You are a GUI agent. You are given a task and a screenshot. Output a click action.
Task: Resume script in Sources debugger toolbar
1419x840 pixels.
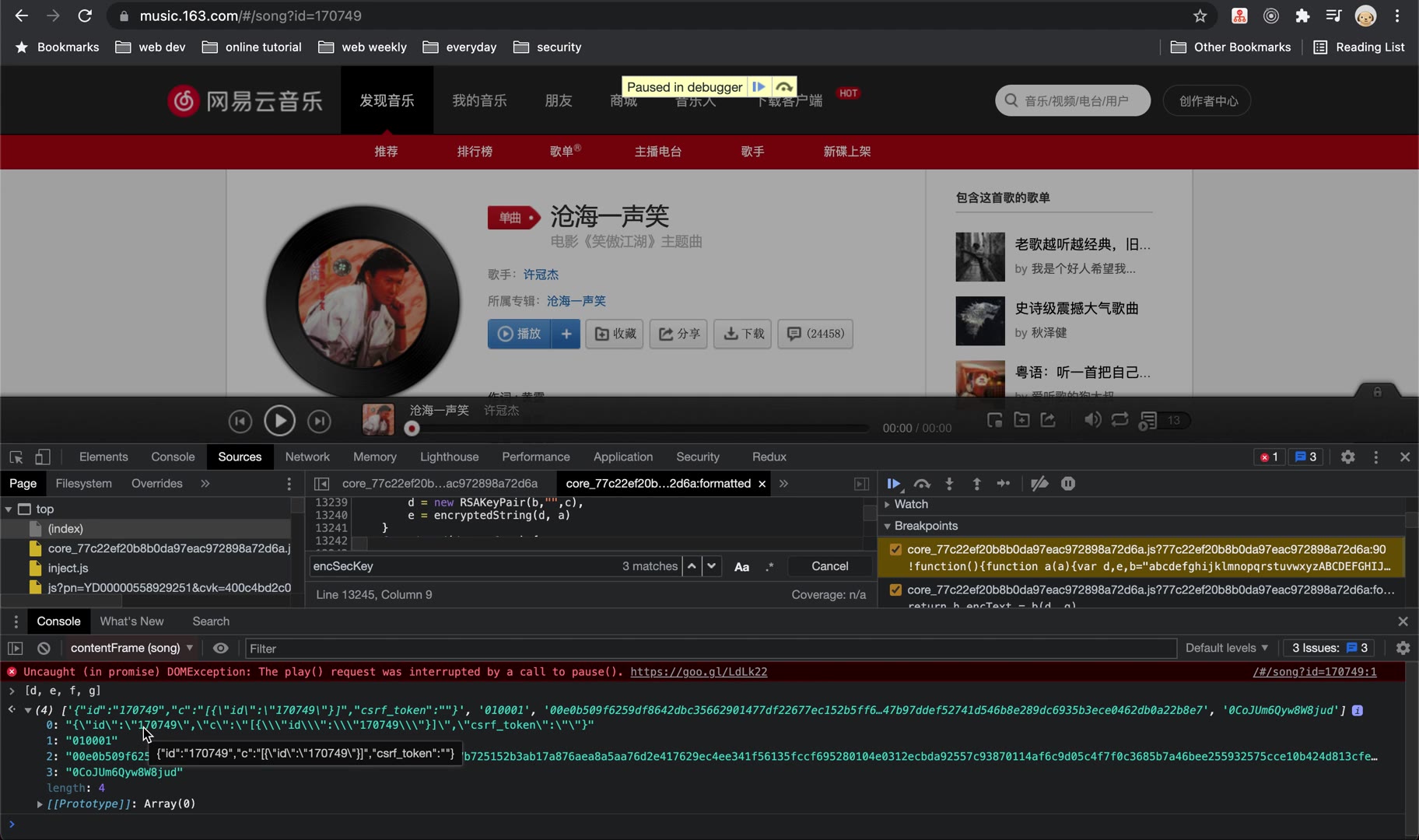tap(894, 484)
